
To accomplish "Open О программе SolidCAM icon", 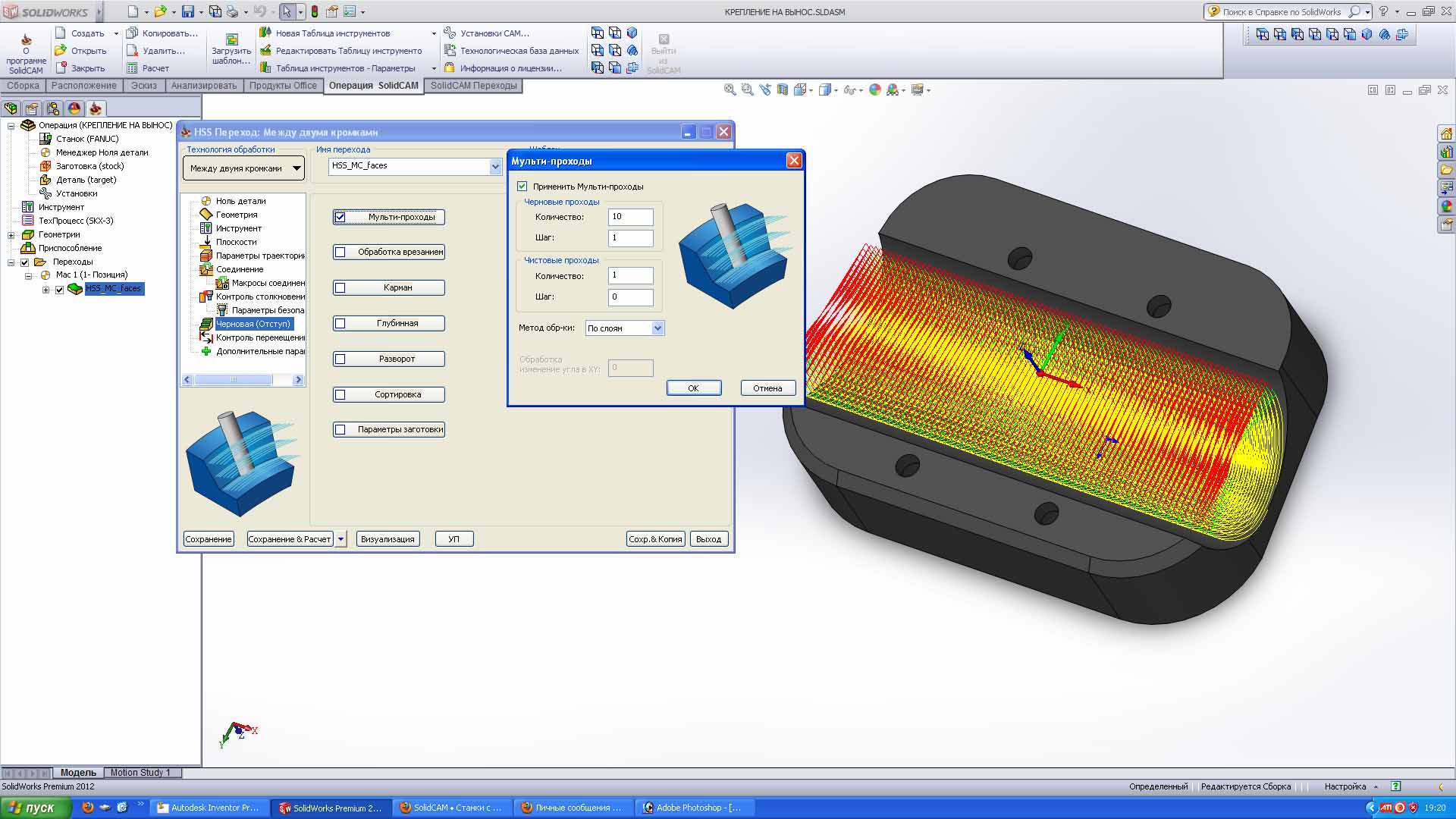I will coord(26,40).
